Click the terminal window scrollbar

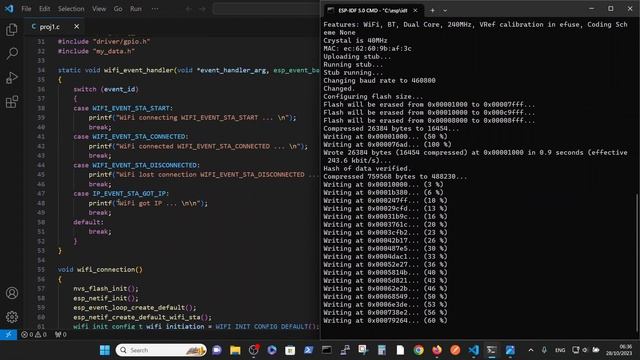click(637, 261)
